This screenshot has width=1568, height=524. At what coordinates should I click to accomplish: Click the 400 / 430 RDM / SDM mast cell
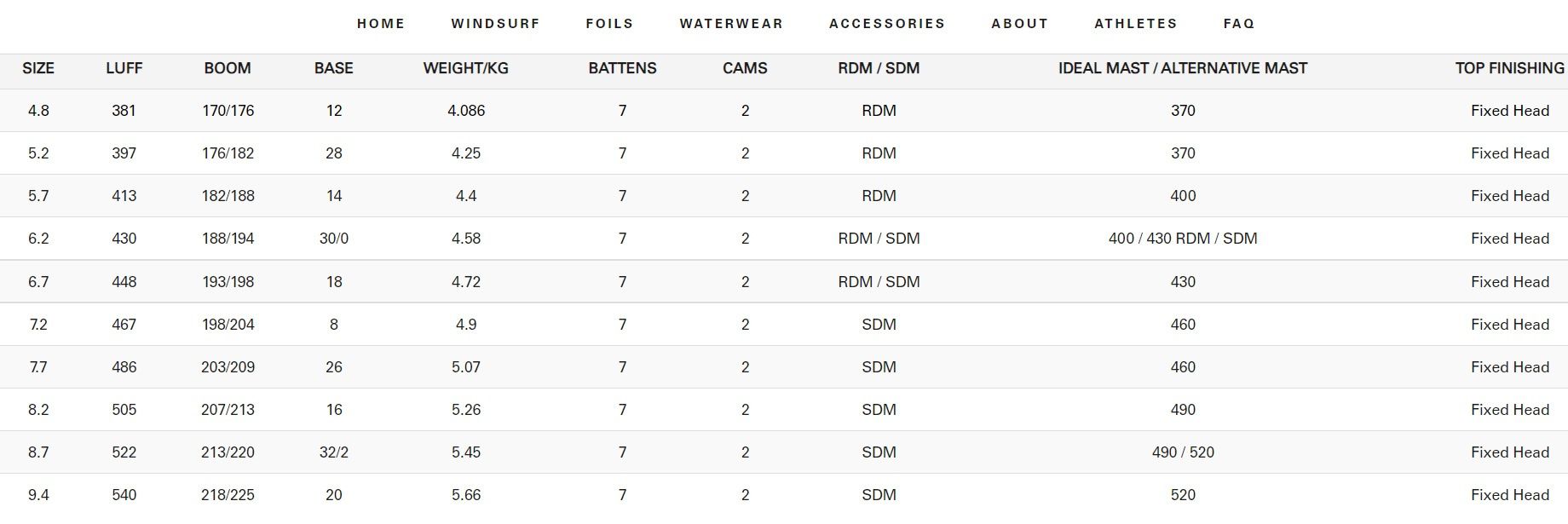(1183, 239)
